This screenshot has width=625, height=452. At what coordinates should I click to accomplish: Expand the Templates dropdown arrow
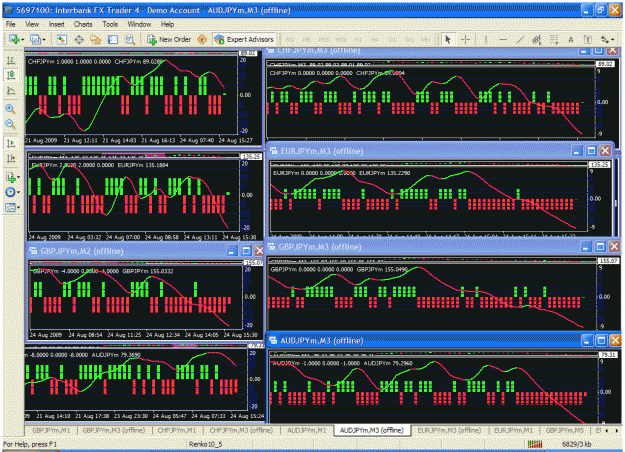tap(18, 208)
